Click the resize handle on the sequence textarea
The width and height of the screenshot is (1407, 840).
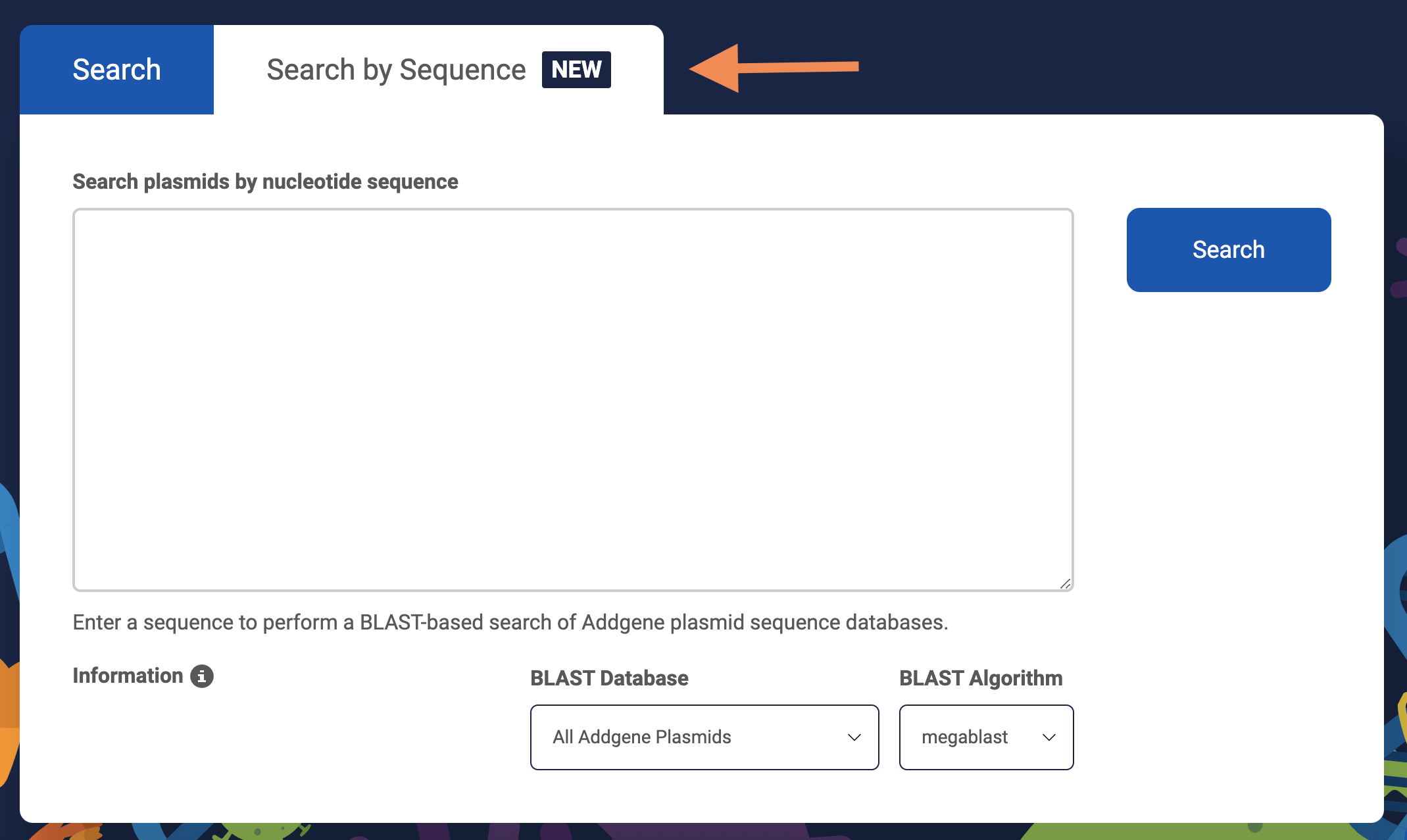(1065, 583)
